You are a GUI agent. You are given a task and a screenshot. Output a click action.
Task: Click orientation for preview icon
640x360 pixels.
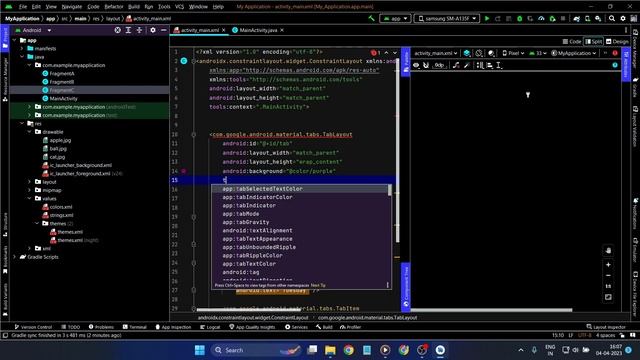point(479,53)
